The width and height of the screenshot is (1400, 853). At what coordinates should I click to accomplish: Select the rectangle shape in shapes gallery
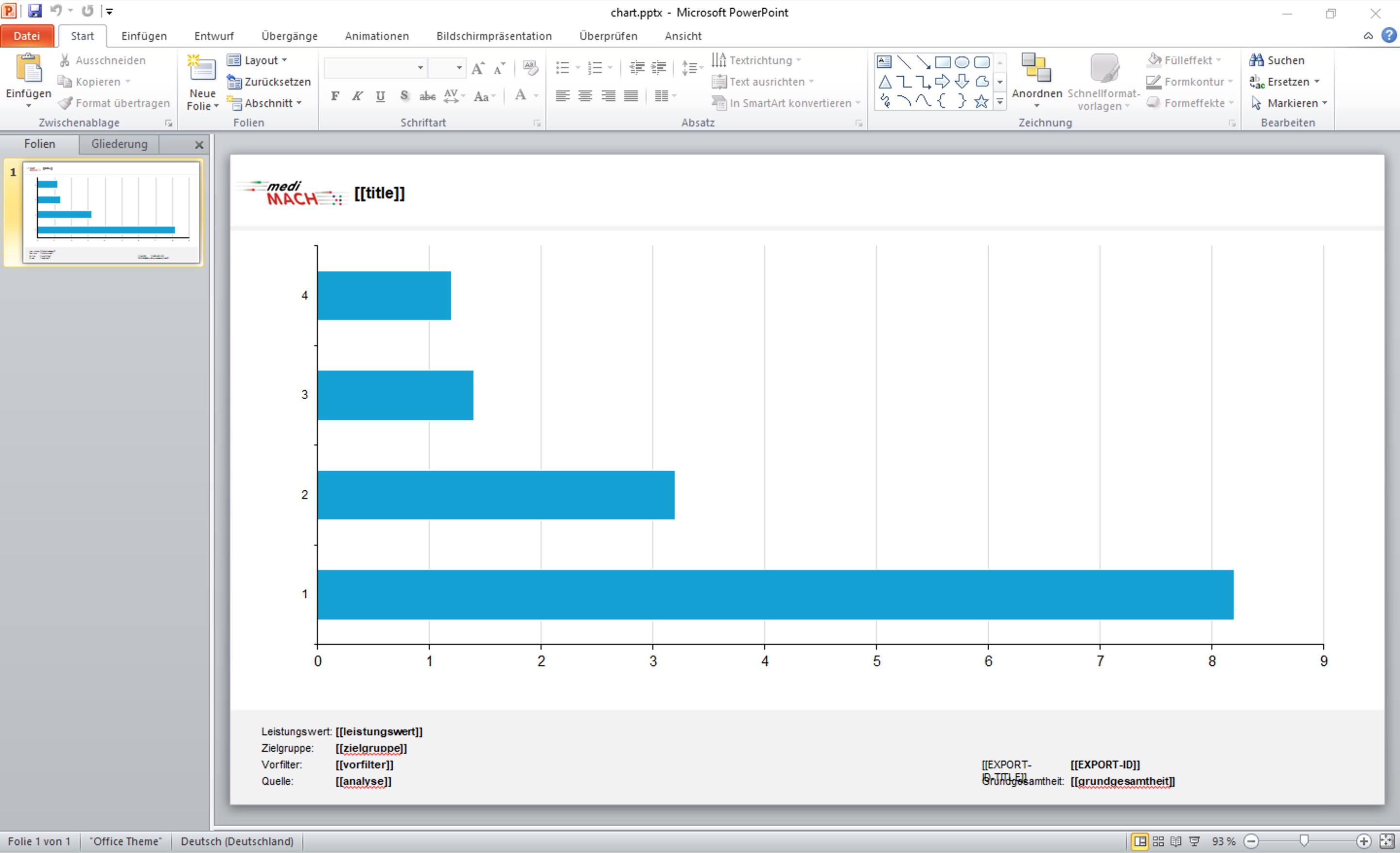(x=943, y=62)
